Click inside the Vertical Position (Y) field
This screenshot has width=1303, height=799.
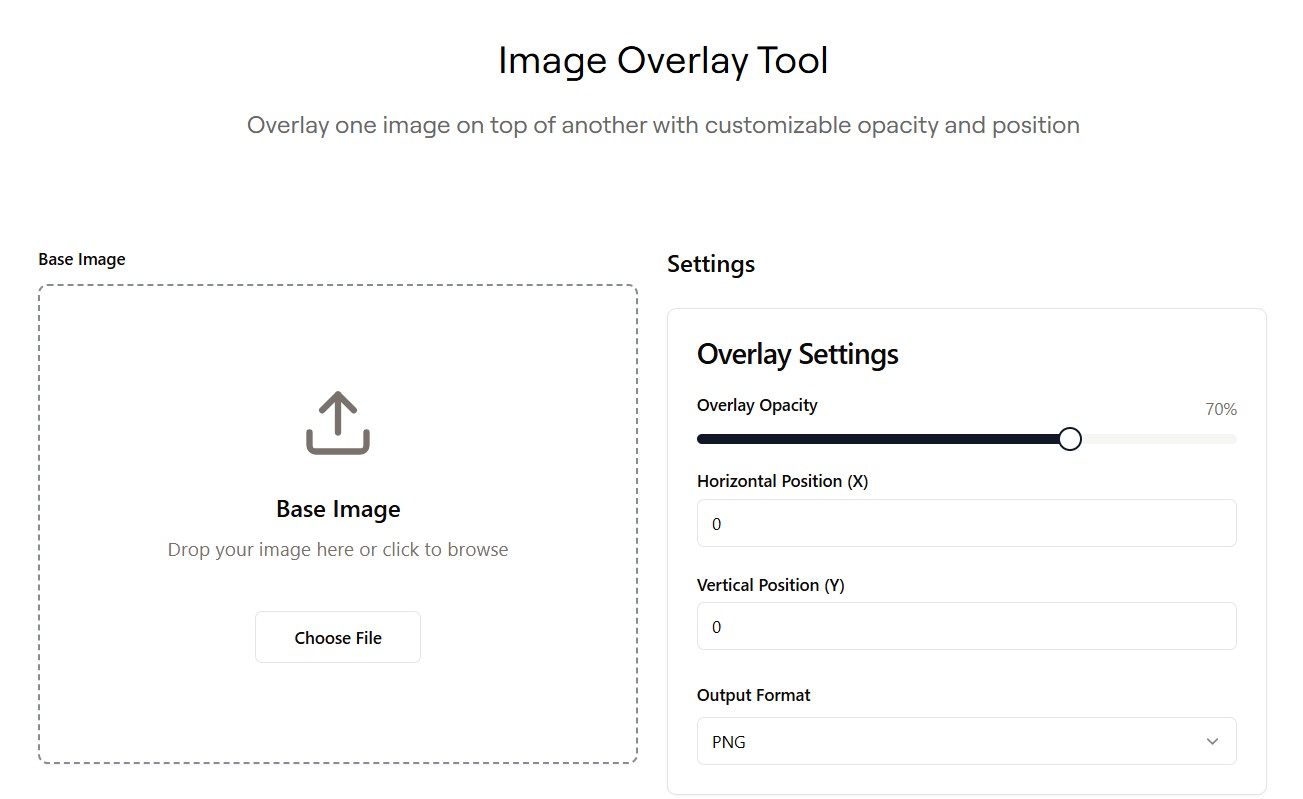tap(966, 626)
